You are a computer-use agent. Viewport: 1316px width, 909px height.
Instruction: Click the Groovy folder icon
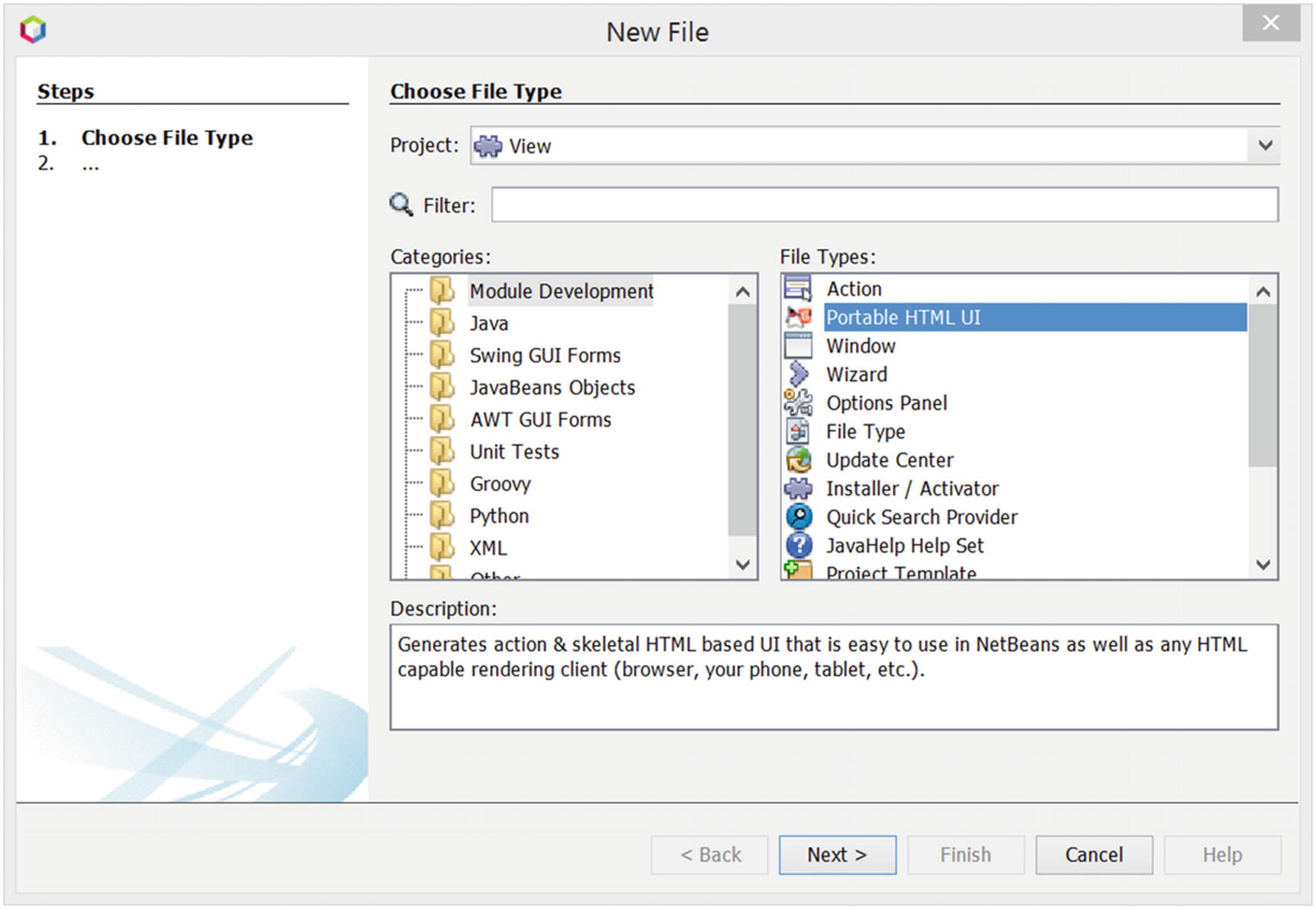(x=442, y=483)
